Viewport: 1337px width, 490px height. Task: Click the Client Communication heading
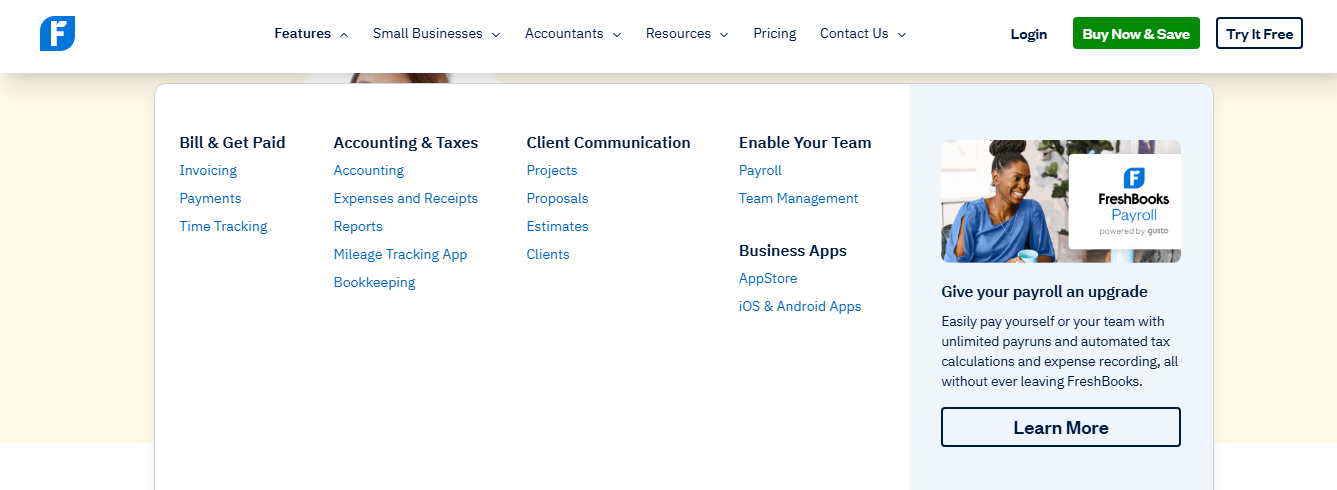coord(608,142)
